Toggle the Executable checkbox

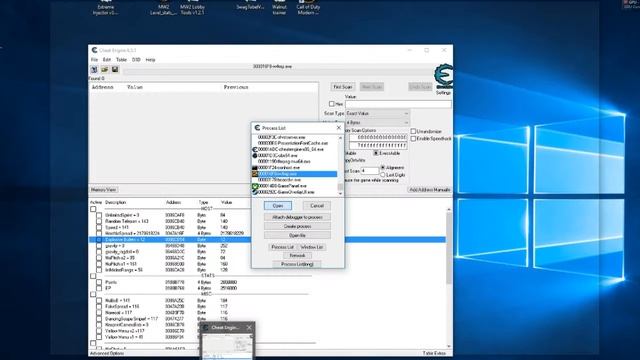pyautogui.click(x=376, y=153)
